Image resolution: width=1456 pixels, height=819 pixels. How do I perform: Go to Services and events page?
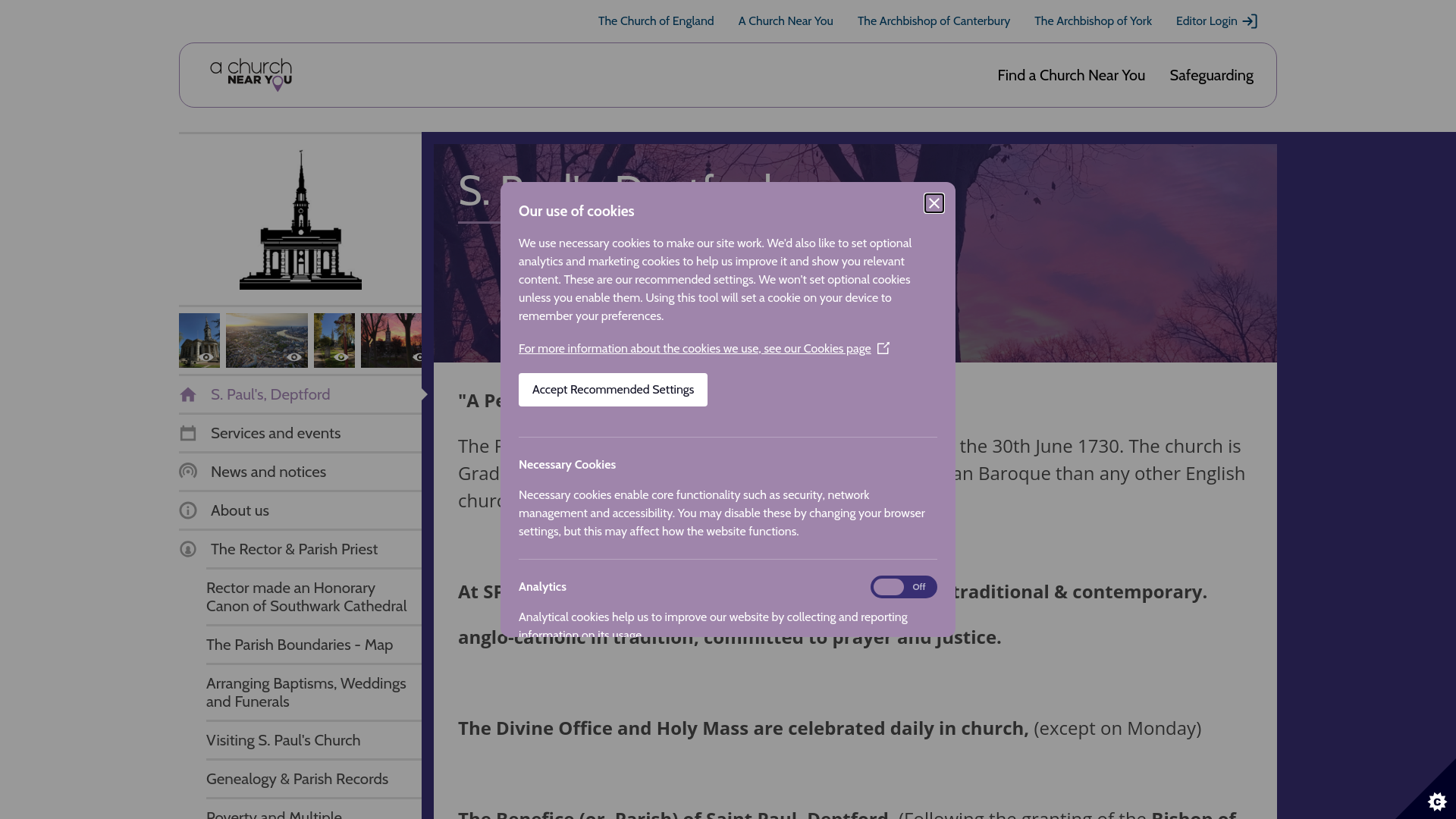(x=300, y=433)
